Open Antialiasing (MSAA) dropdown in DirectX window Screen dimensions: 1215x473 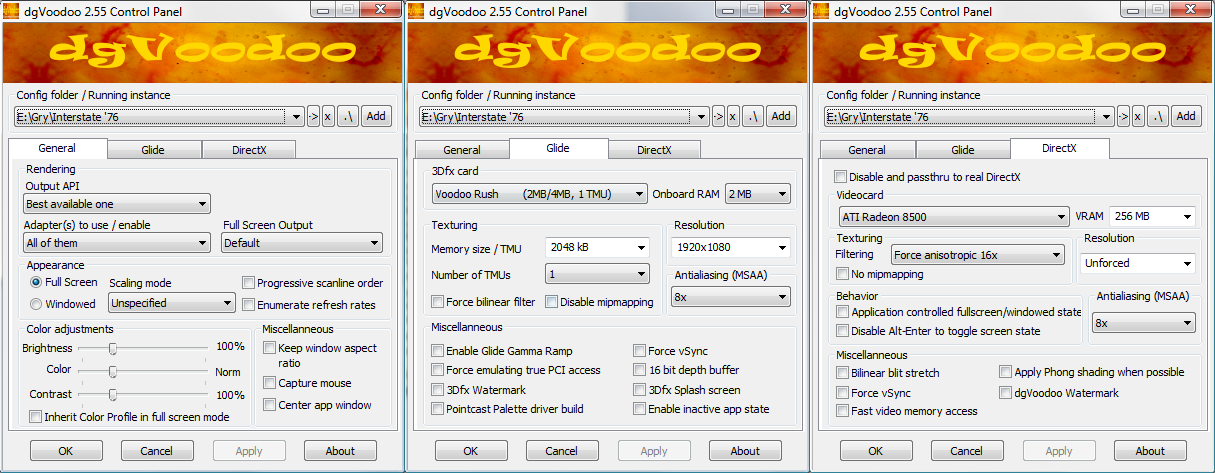(1143, 323)
